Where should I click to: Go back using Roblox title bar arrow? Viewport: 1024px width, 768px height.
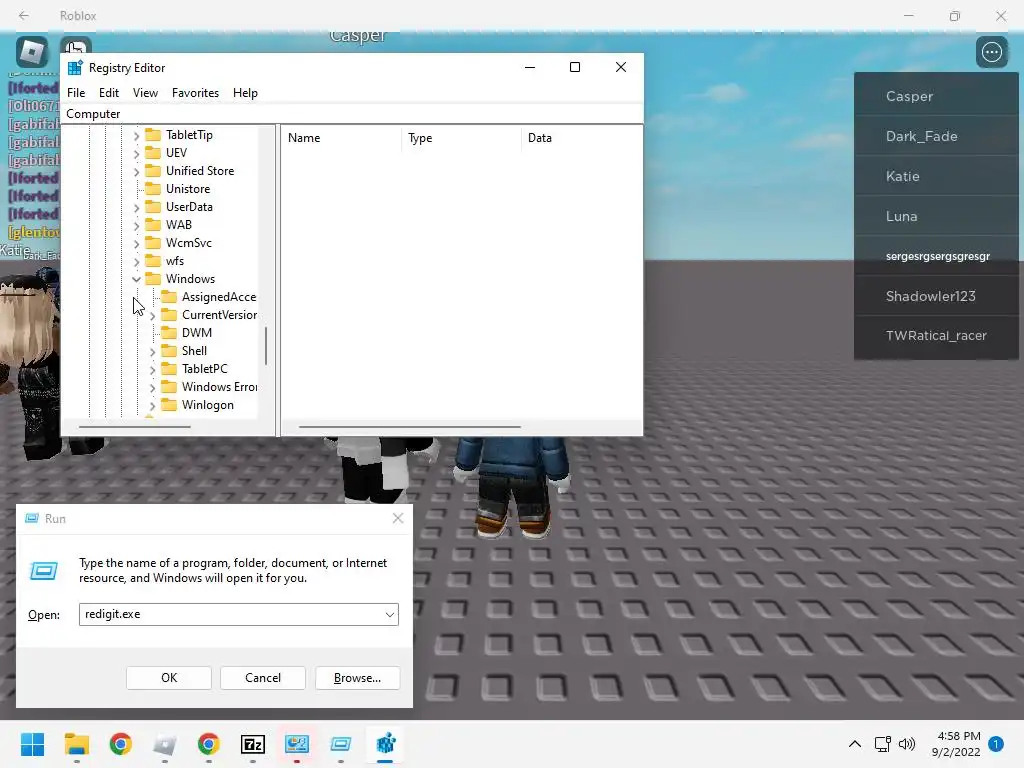pyautogui.click(x=24, y=15)
